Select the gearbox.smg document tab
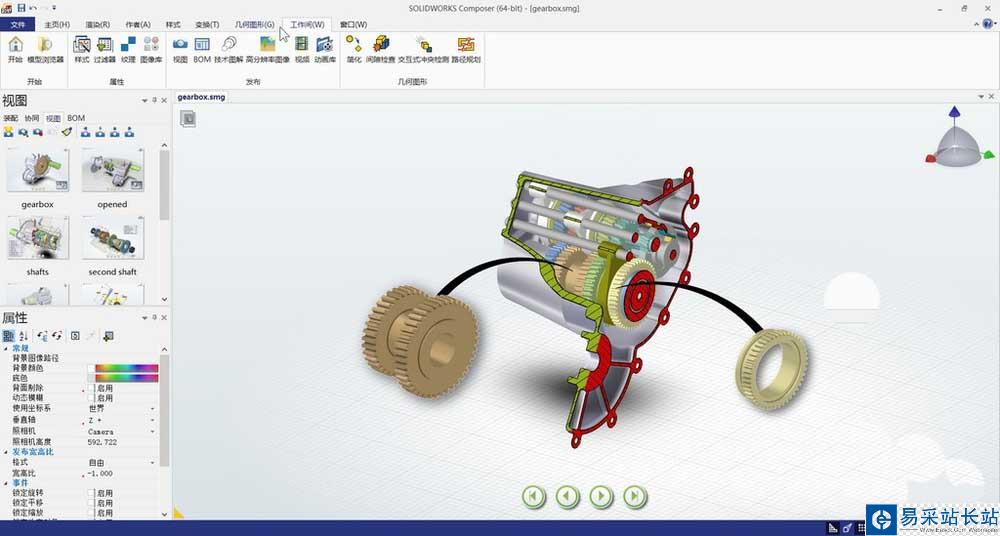Screen dimensions: 1000x536 click(x=201, y=97)
